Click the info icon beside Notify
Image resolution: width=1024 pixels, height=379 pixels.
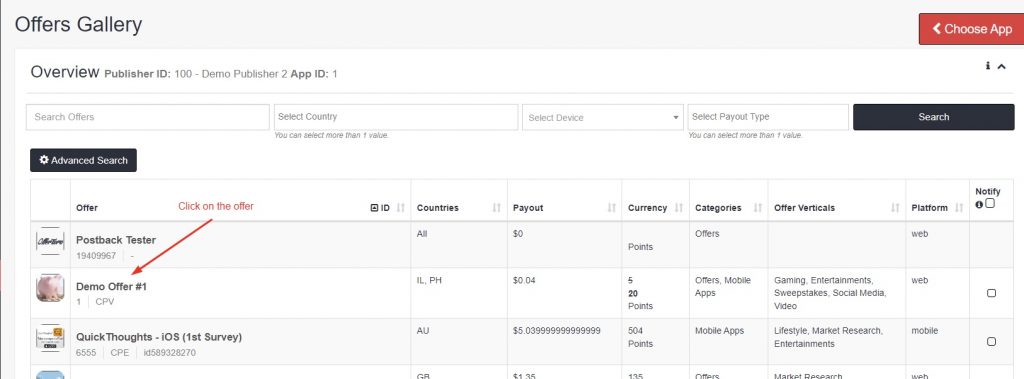pyautogui.click(x=979, y=205)
